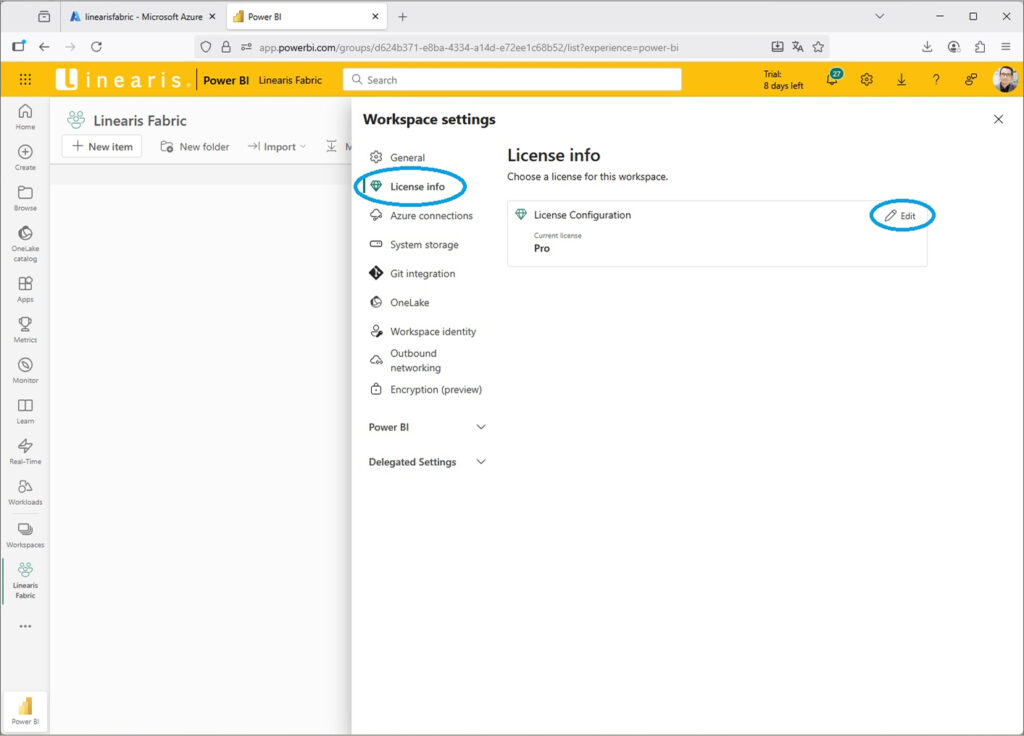
Task: Open browser extensions puzzle icon
Action: (x=980, y=47)
